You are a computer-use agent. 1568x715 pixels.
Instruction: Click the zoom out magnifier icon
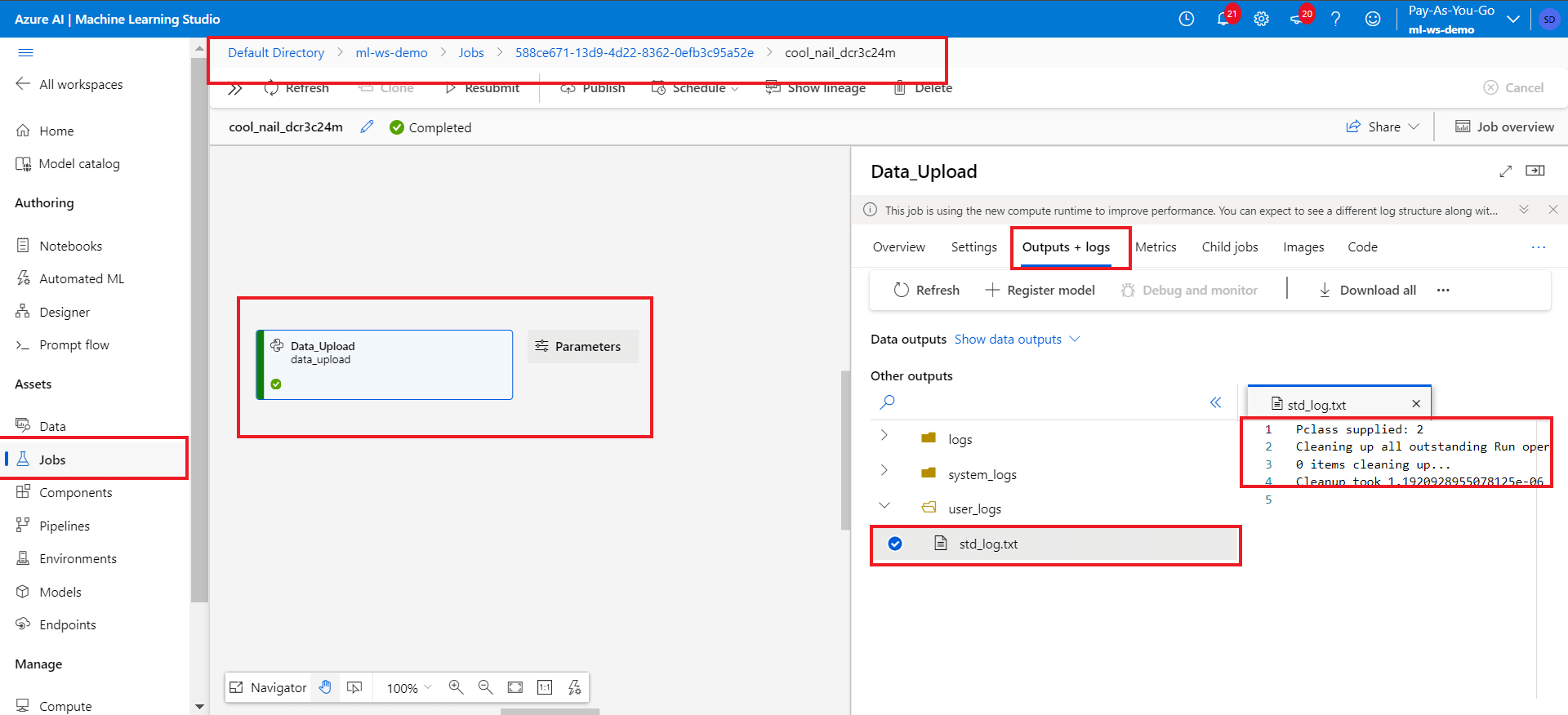click(485, 687)
